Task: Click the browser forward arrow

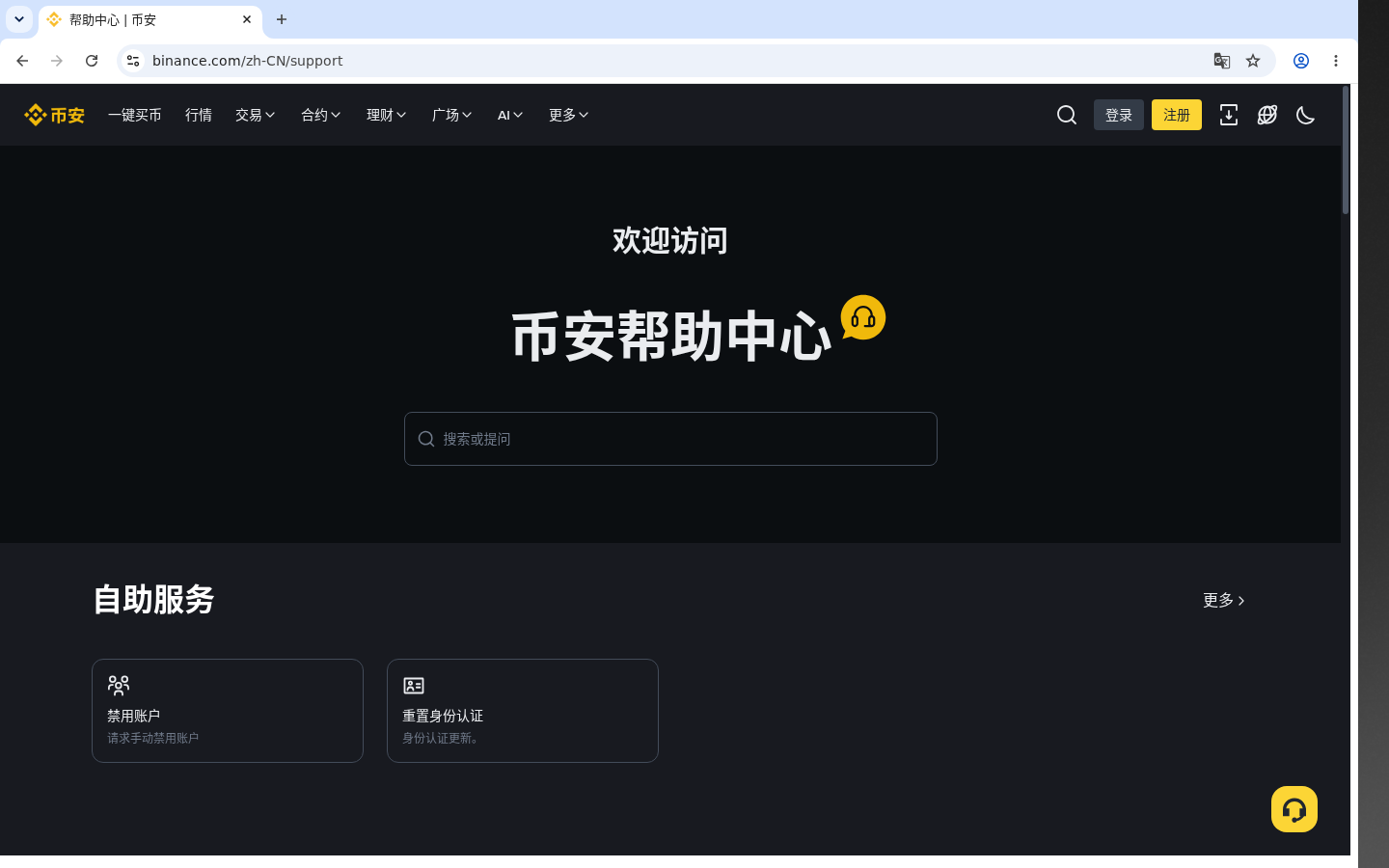Action: (x=57, y=61)
